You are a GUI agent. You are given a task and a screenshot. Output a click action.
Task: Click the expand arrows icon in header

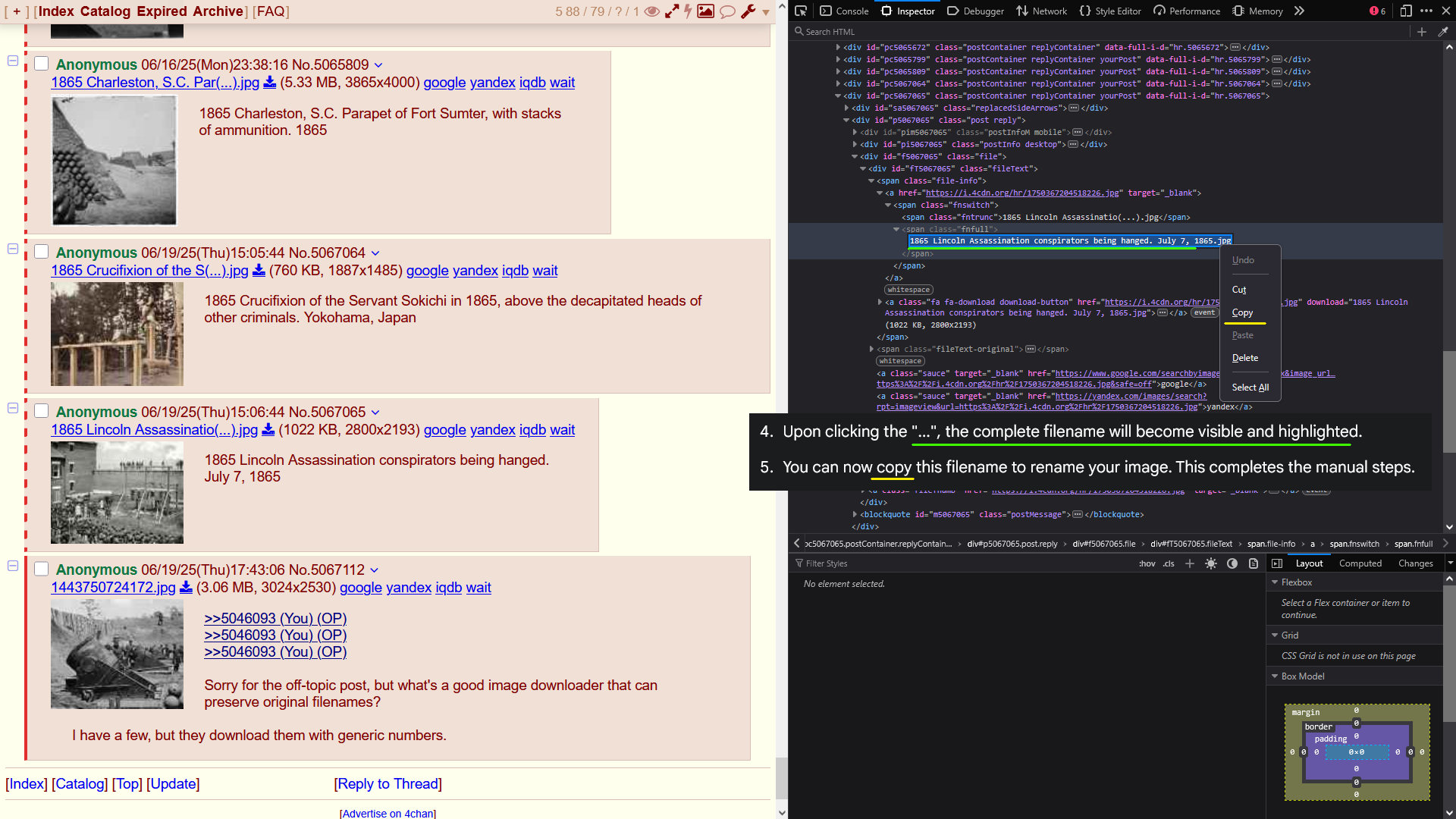[672, 11]
